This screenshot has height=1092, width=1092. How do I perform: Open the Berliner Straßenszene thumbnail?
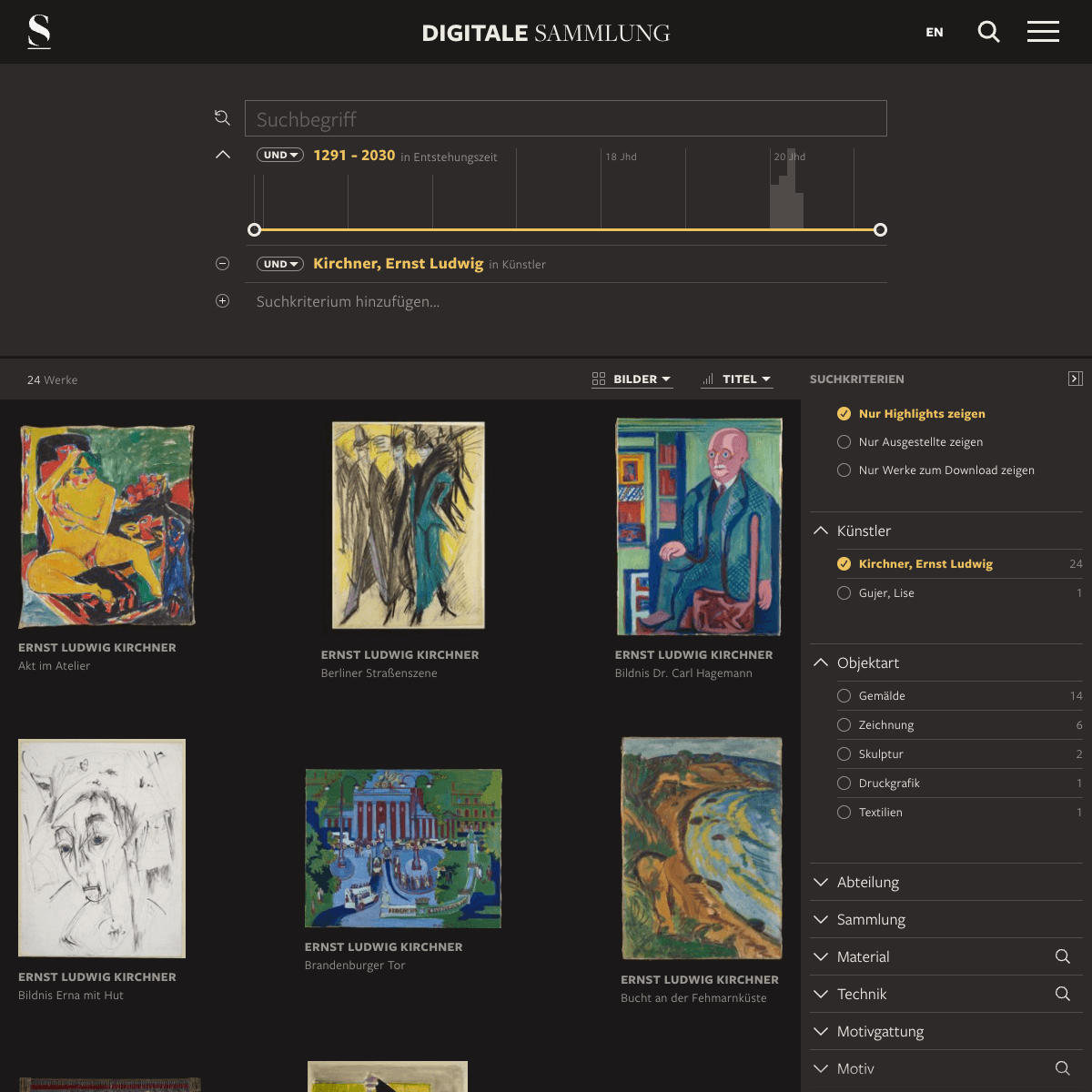pos(408,525)
